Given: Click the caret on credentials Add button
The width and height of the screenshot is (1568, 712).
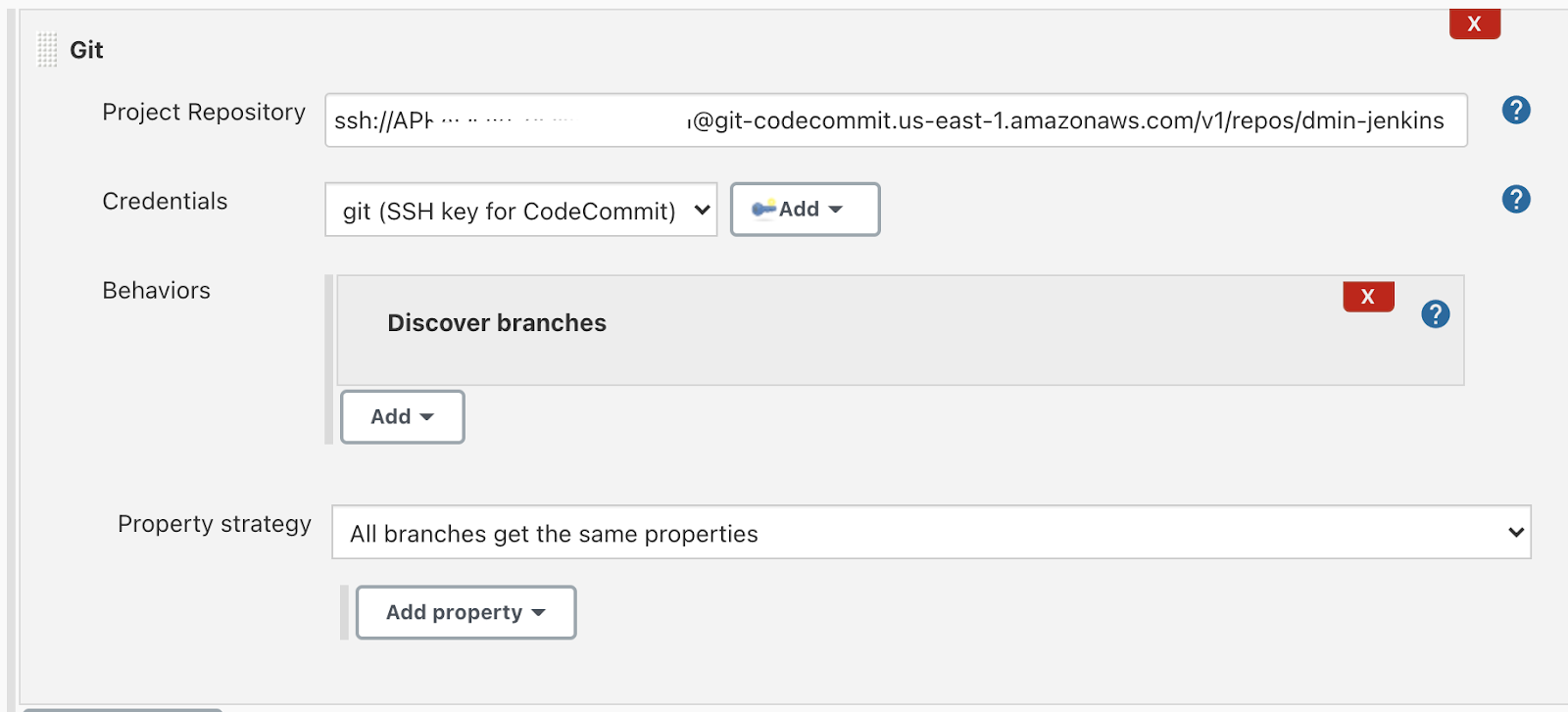Looking at the screenshot, I should 836,210.
